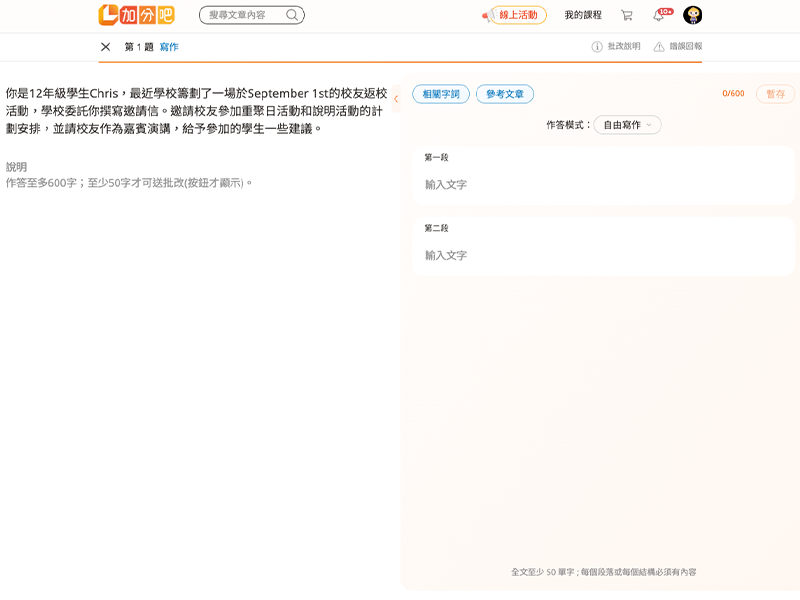The image size is (800, 600).
Task: Click the search magnifier icon
Action: tap(292, 15)
